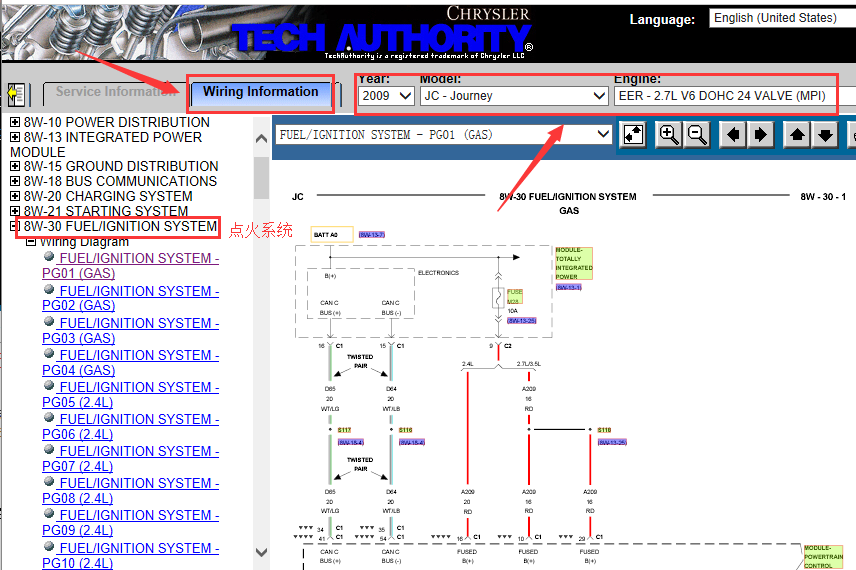Open FUEL/IGNITION SYSTEM - PG09 (2.4L) link
856x570 pixels.
click(x=130, y=522)
